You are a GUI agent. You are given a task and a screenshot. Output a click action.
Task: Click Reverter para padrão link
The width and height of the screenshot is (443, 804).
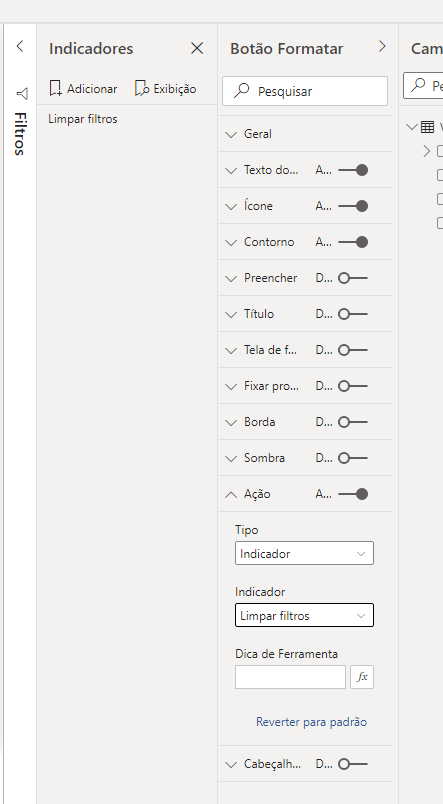point(311,721)
